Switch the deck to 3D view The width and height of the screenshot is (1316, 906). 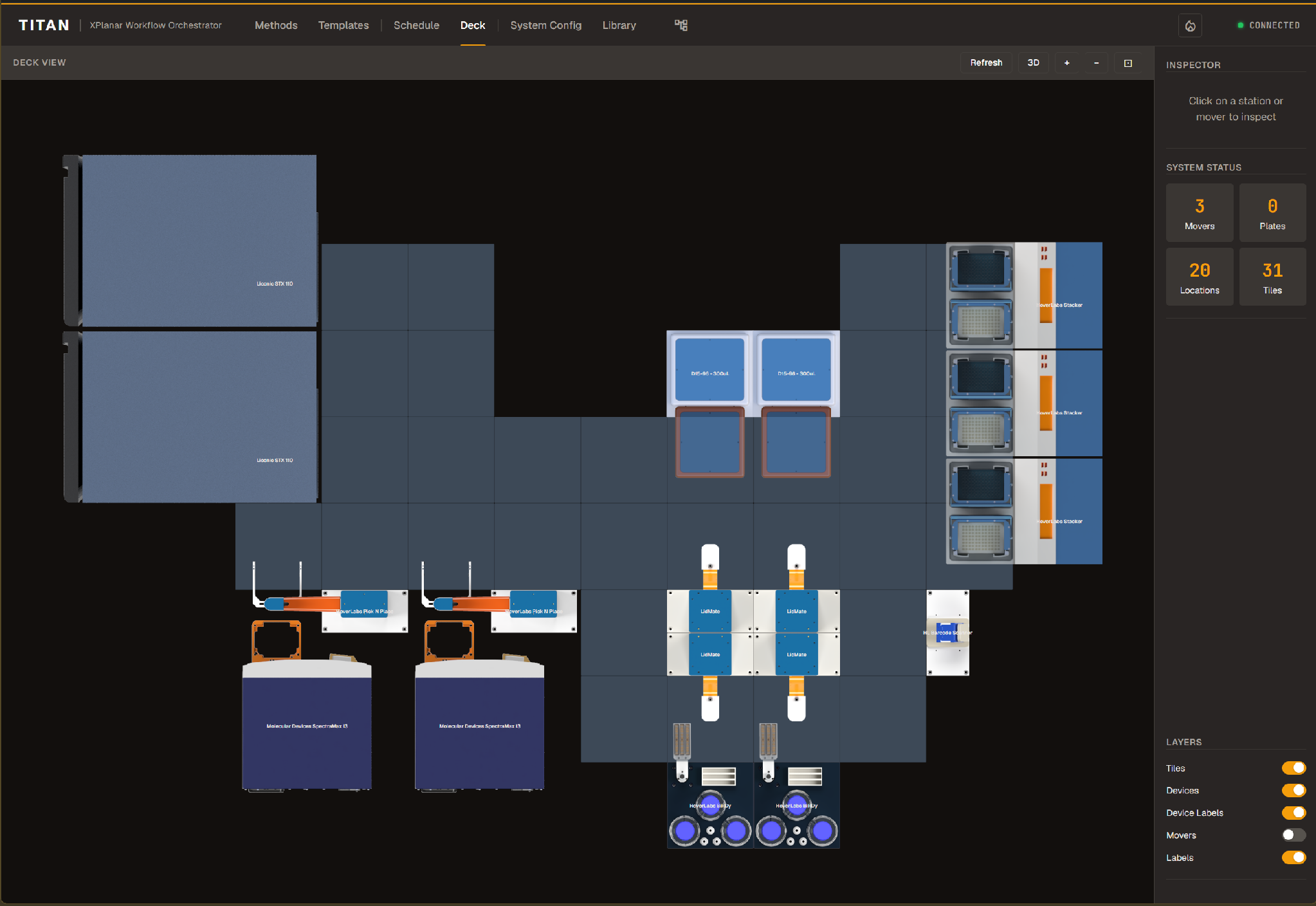1034,63
